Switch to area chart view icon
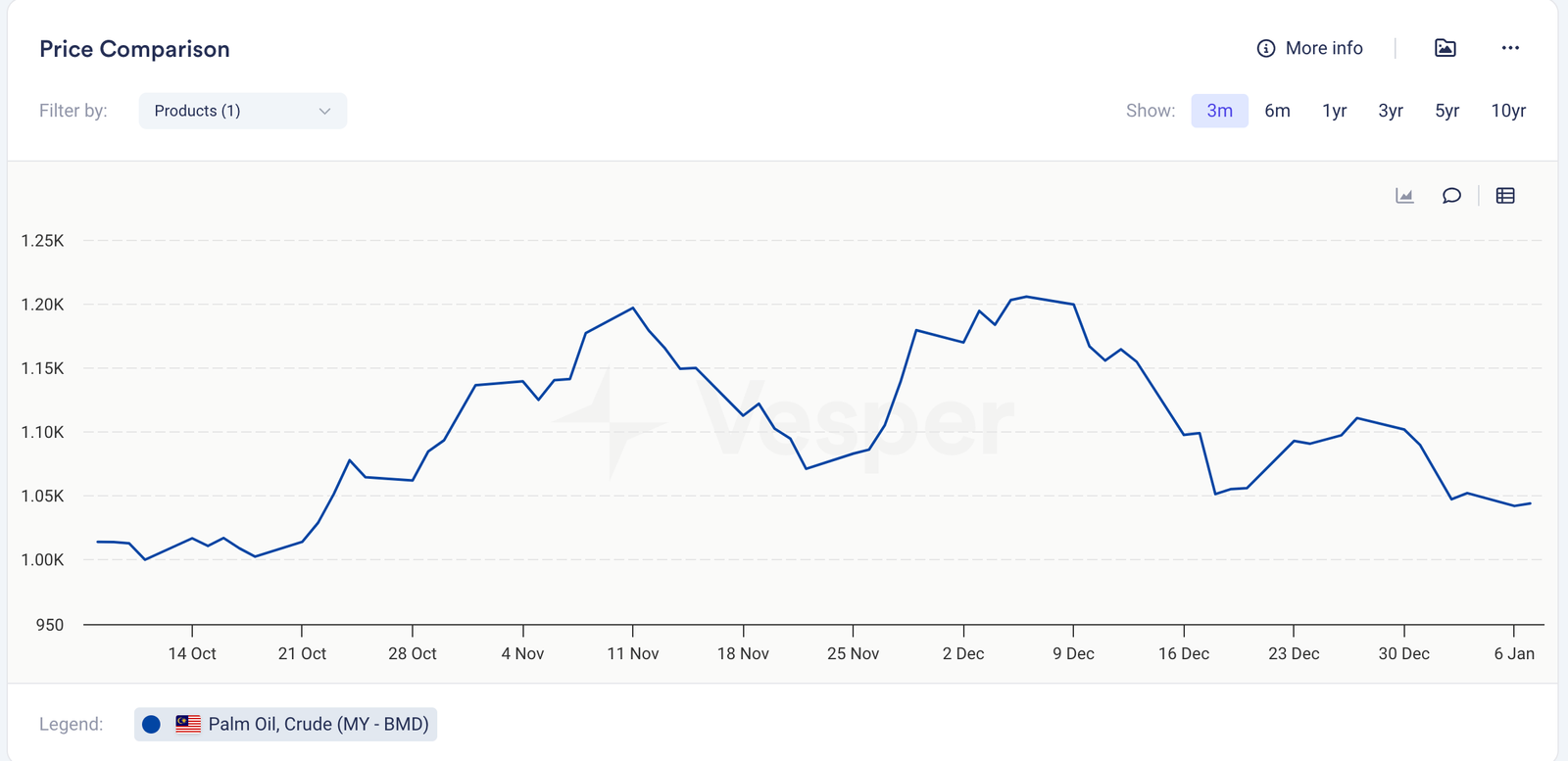1568x761 pixels. click(1404, 196)
